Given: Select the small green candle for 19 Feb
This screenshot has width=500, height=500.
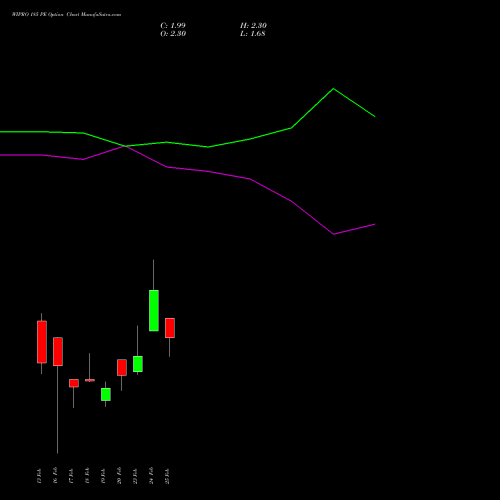Looking at the screenshot, I should pyautogui.click(x=106, y=394).
